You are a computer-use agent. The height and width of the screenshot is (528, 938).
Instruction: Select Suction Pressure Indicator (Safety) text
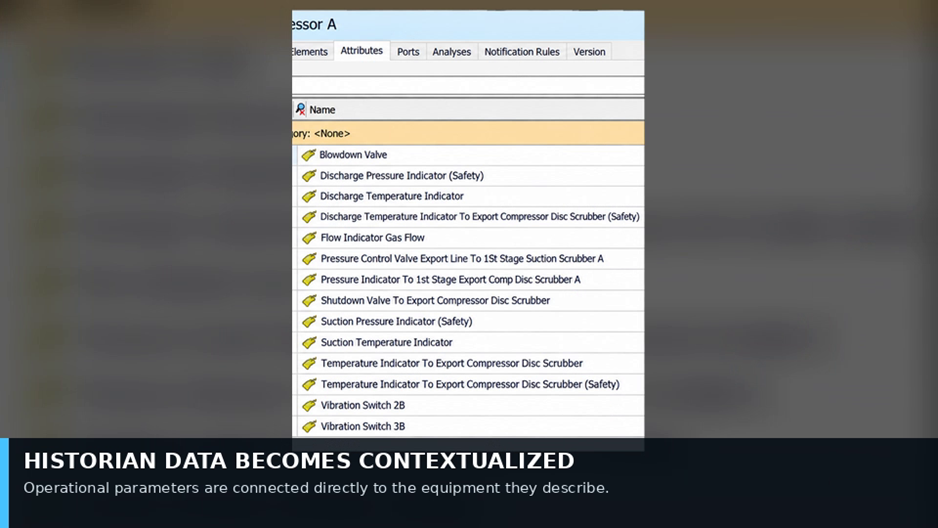396,322
